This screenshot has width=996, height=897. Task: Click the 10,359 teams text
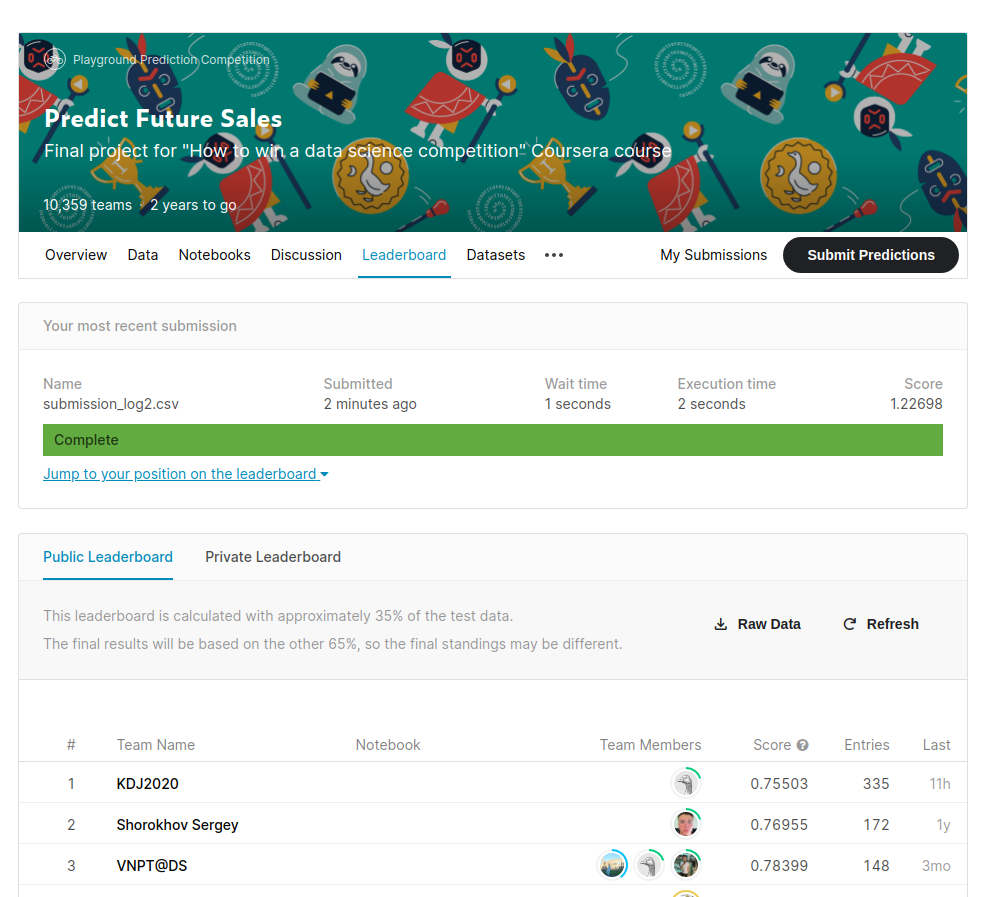(88, 205)
